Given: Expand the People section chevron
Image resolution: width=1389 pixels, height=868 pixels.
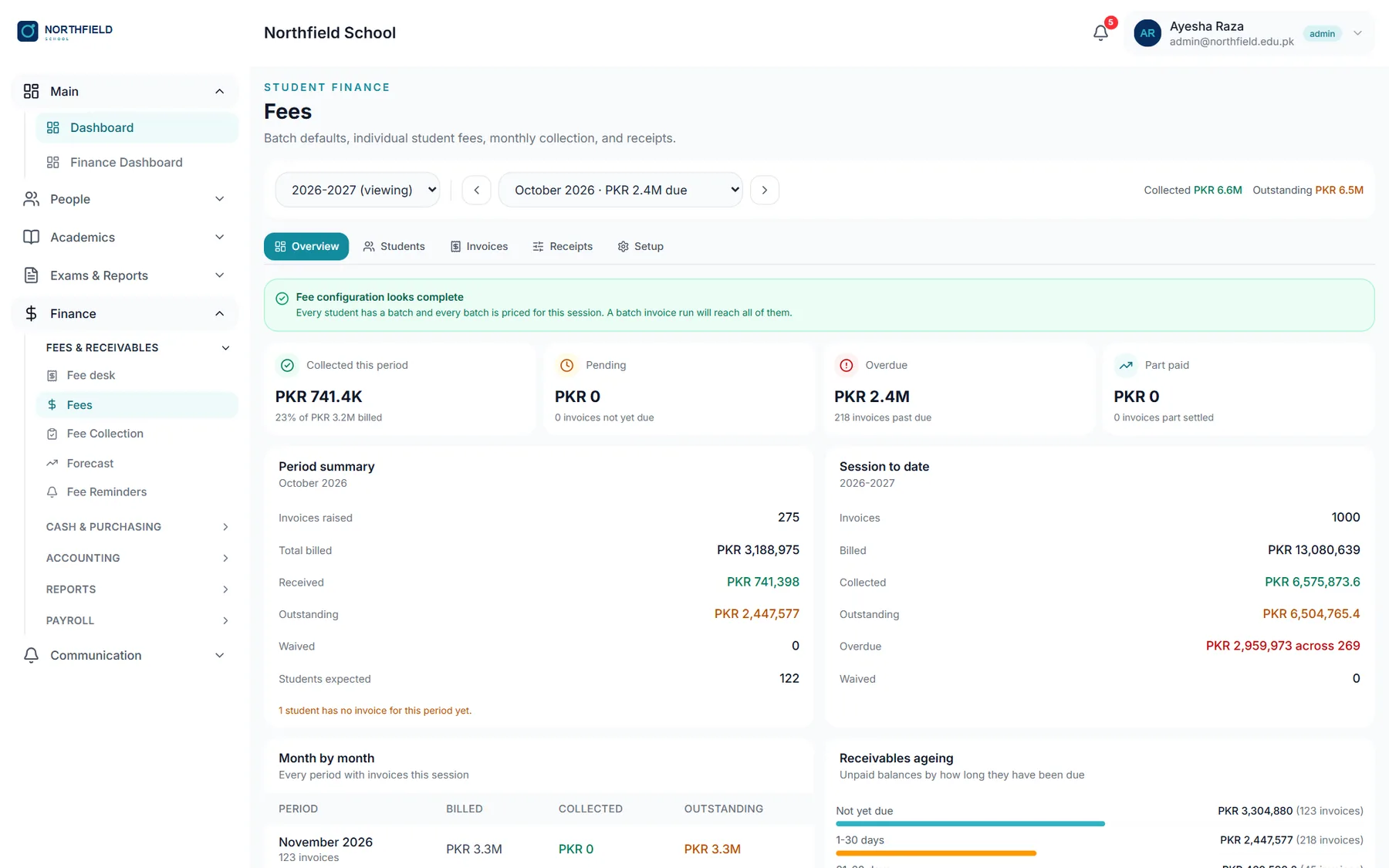Looking at the screenshot, I should pyautogui.click(x=220, y=199).
